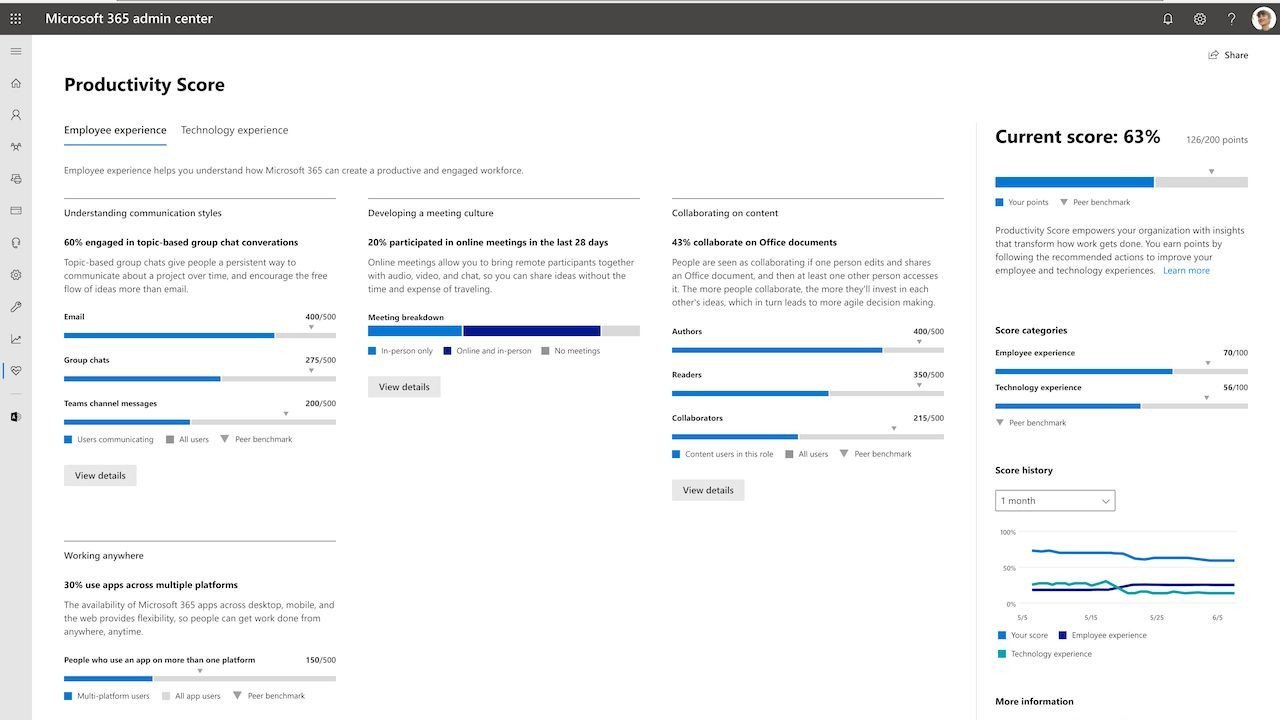
Task: Open the app launcher waffle icon
Action: [14, 18]
